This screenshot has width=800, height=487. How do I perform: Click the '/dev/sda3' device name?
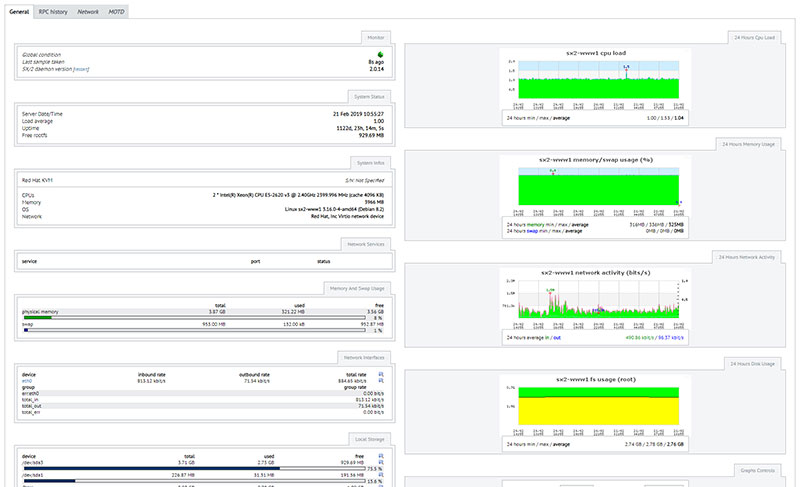click(x=33, y=463)
